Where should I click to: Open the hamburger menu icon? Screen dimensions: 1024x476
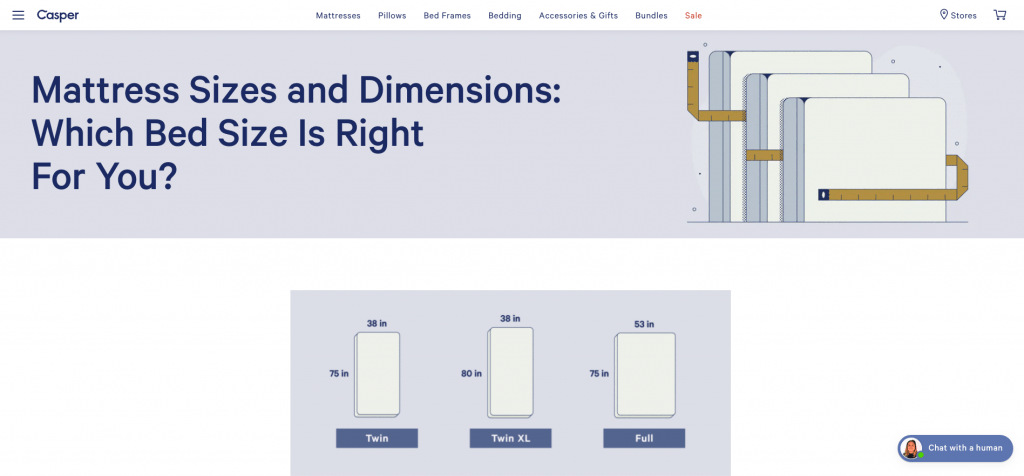point(18,15)
